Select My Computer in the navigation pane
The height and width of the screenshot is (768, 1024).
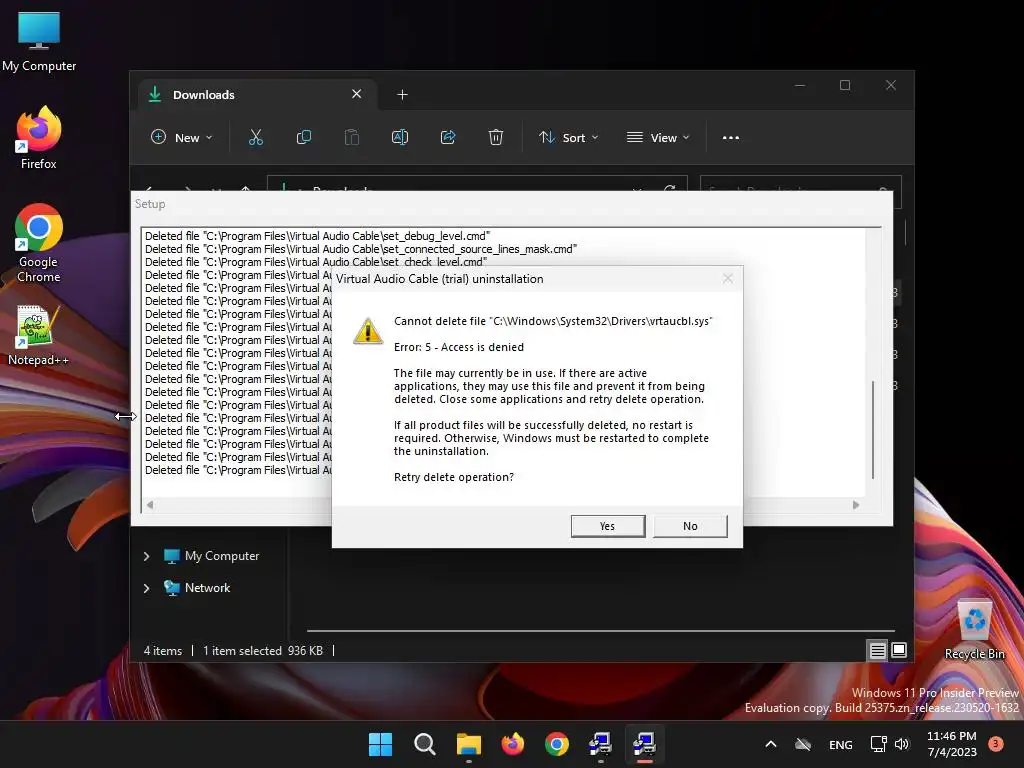[x=211, y=556]
